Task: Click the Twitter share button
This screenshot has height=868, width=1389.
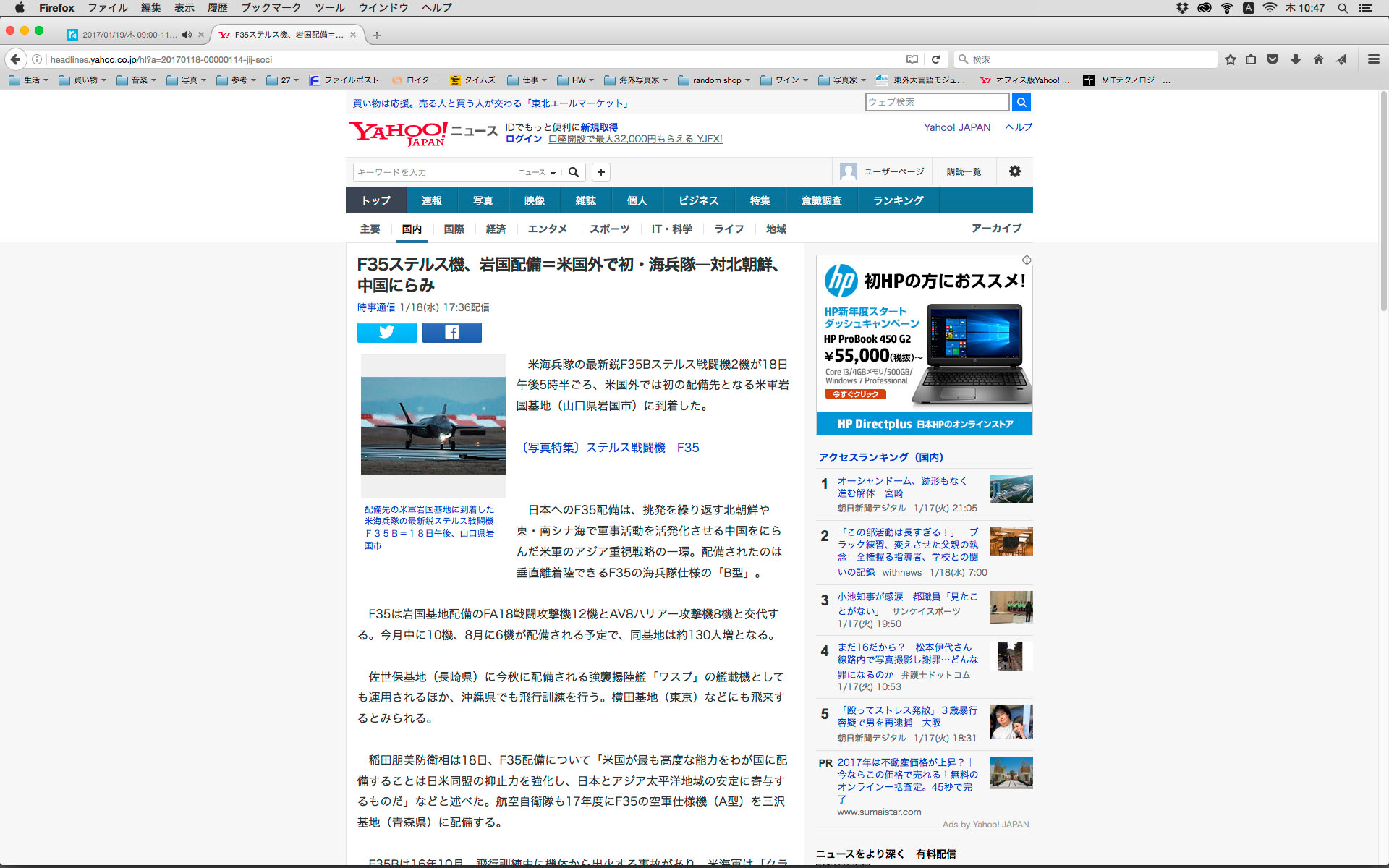Action: pyautogui.click(x=386, y=332)
